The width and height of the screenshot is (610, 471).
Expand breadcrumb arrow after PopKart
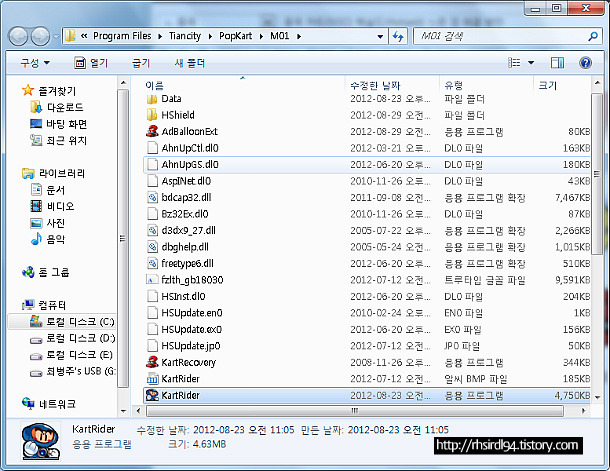pos(261,37)
